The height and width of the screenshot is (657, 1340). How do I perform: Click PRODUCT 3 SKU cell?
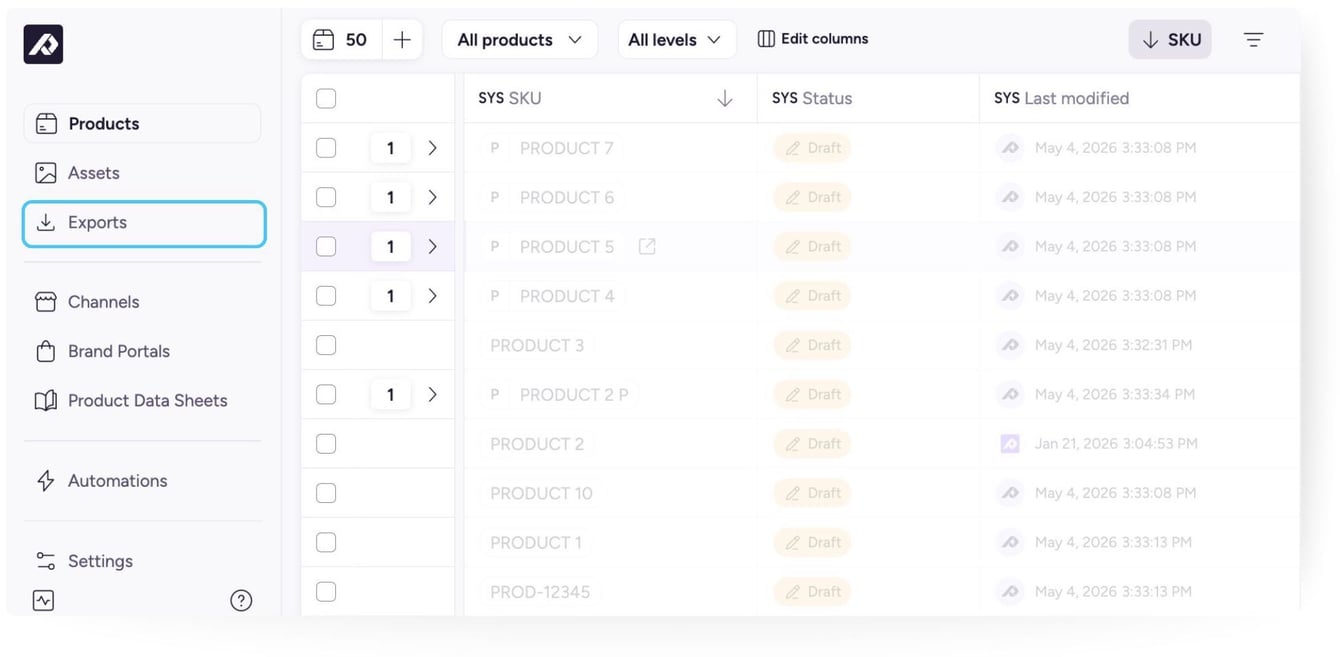[x=610, y=346]
